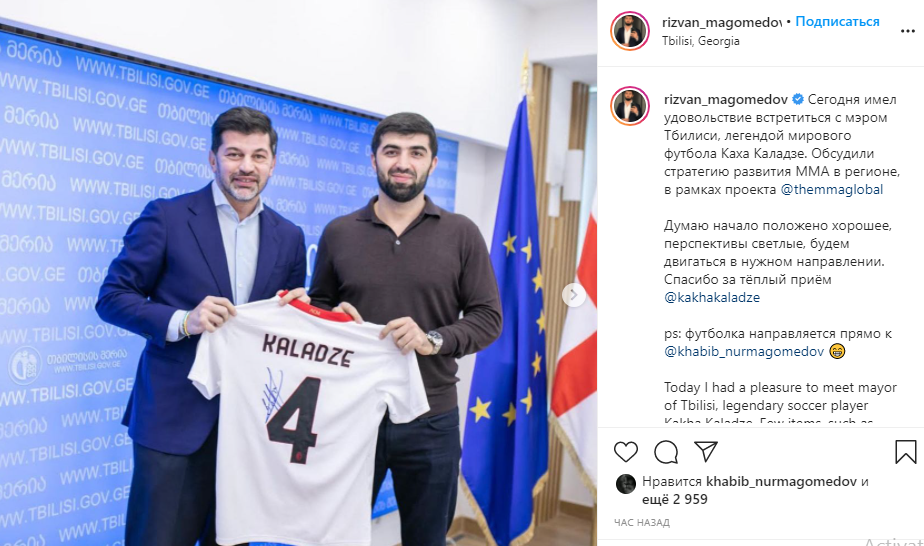Open khabib_nurmagomedov from the likes line
The image size is (924, 546).
pos(781,482)
